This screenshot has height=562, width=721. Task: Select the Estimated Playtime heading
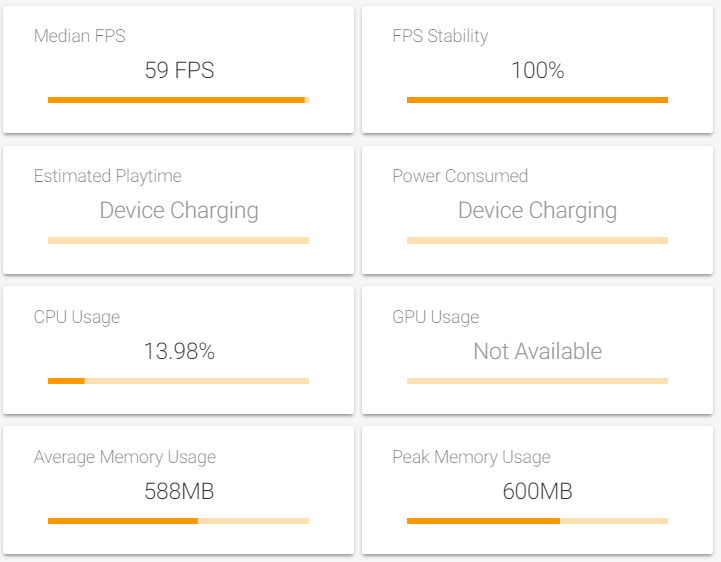point(108,177)
